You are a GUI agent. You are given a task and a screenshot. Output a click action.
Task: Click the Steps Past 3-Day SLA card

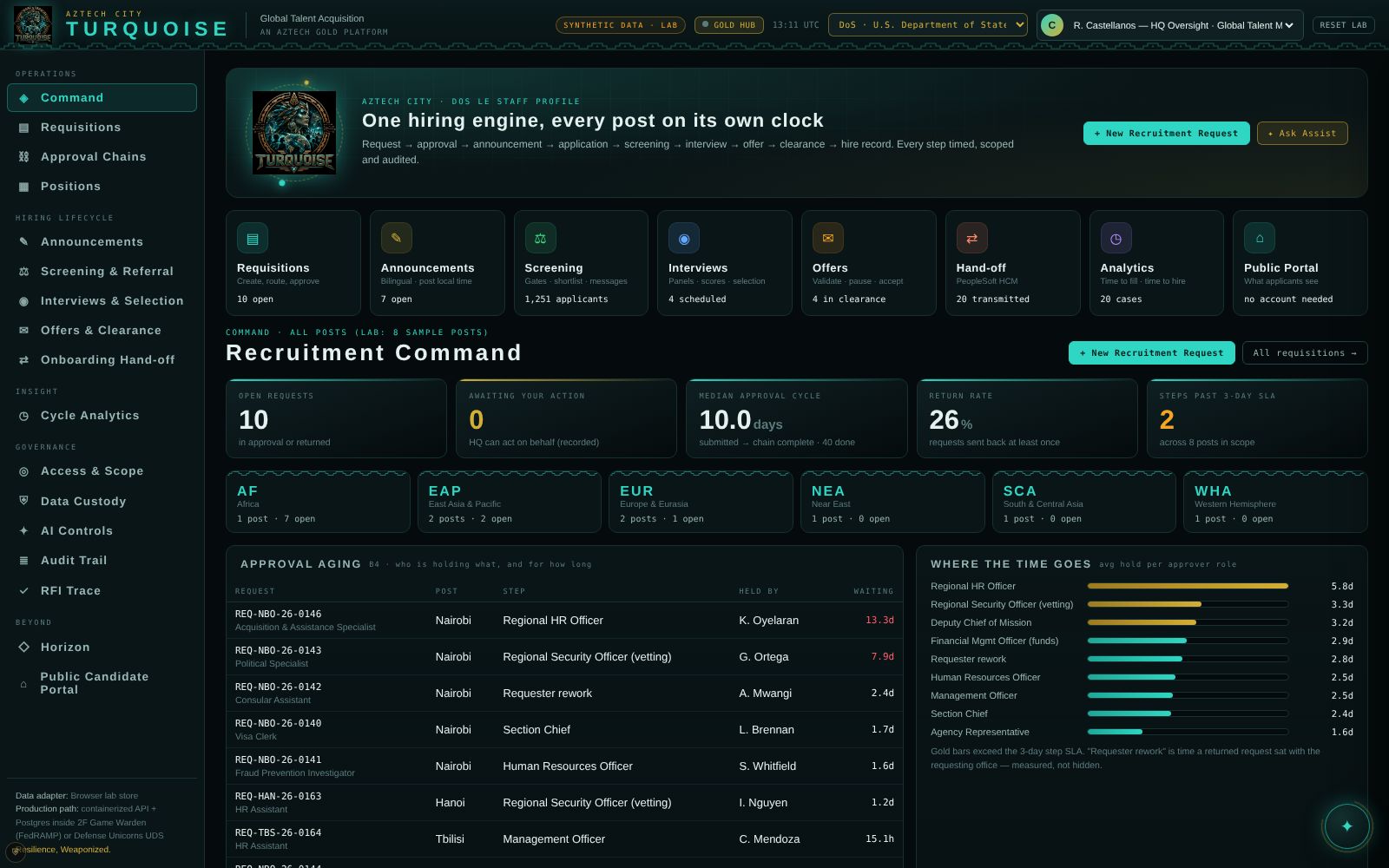pos(1257,418)
